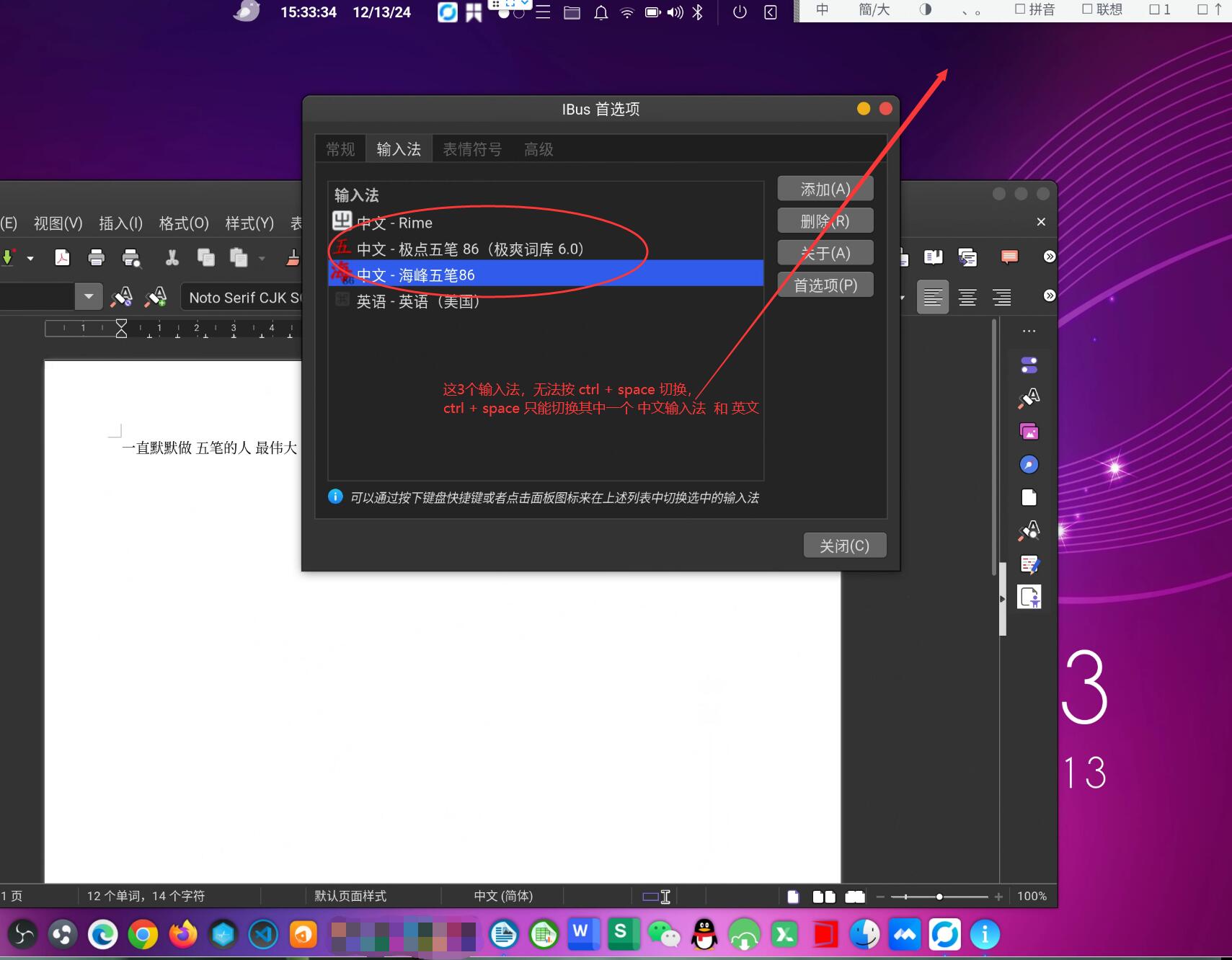Open sidebar Manage Changes icon

(1029, 564)
